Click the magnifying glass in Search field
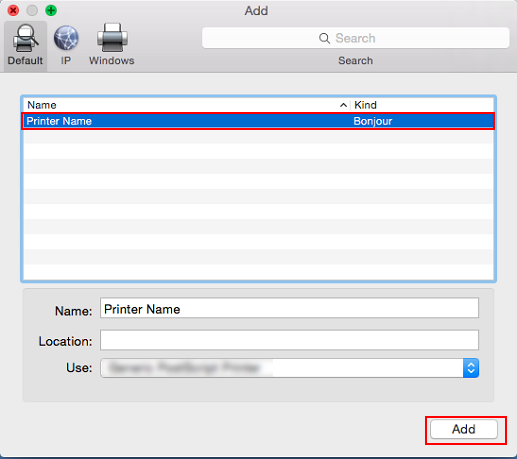The image size is (517, 459). click(x=324, y=38)
